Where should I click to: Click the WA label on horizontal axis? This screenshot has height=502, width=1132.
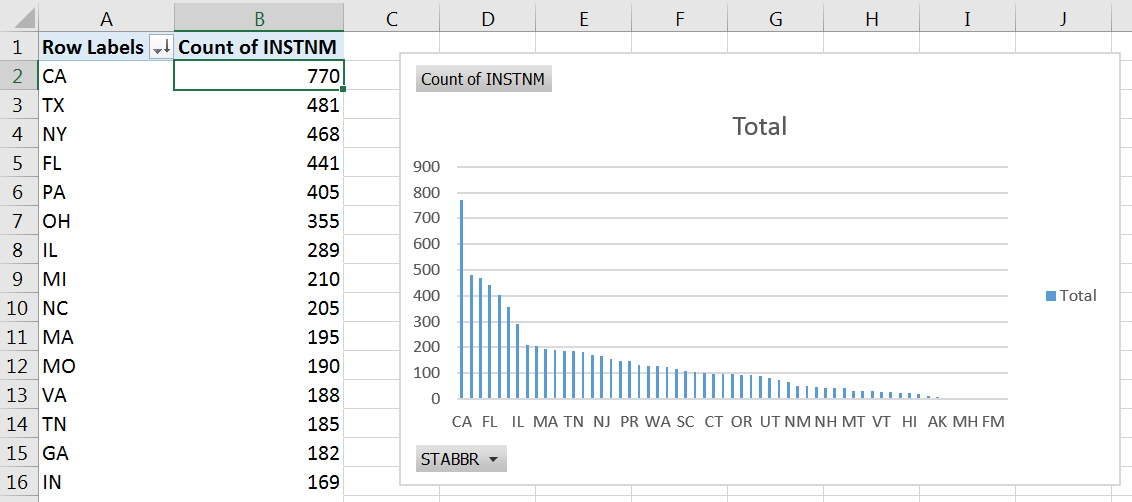click(658, 421)
